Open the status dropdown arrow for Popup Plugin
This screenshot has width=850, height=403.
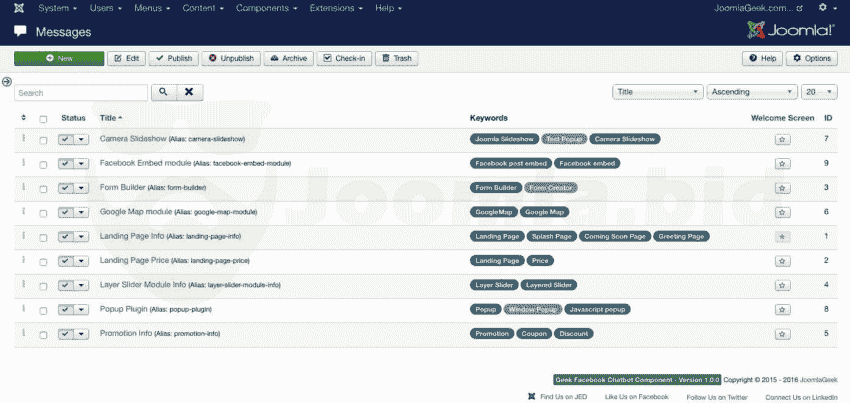coord(82,310)
